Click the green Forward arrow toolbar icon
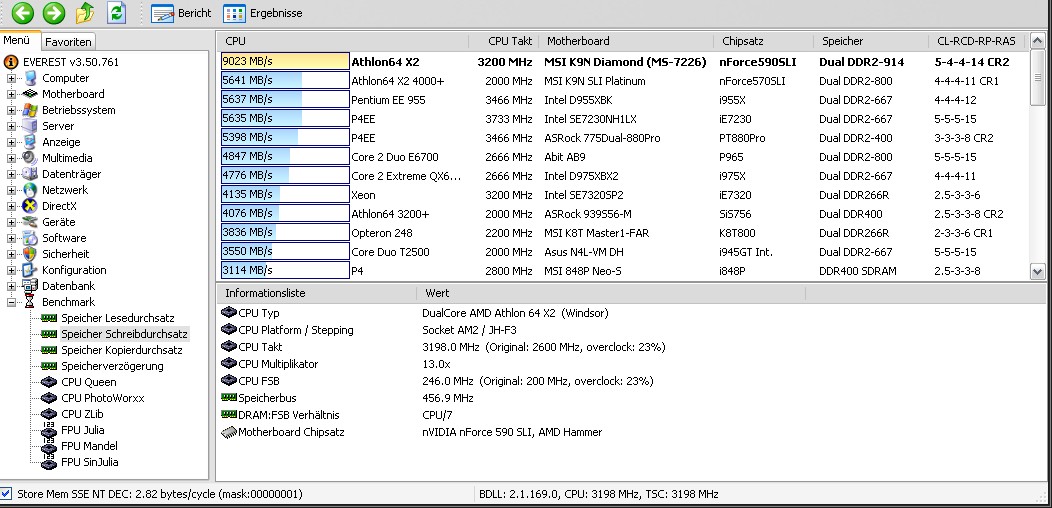 (x=54, y=13)
